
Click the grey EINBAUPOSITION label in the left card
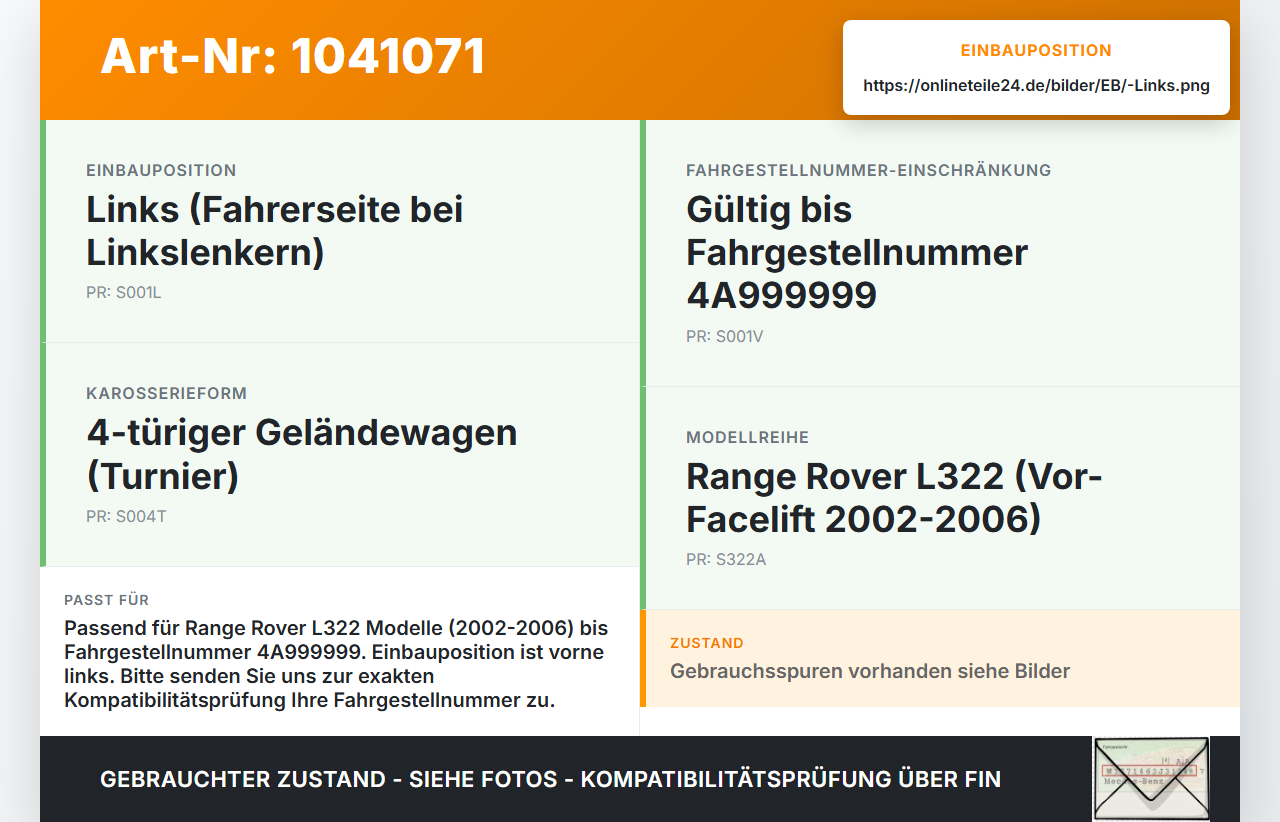point(161,170)
